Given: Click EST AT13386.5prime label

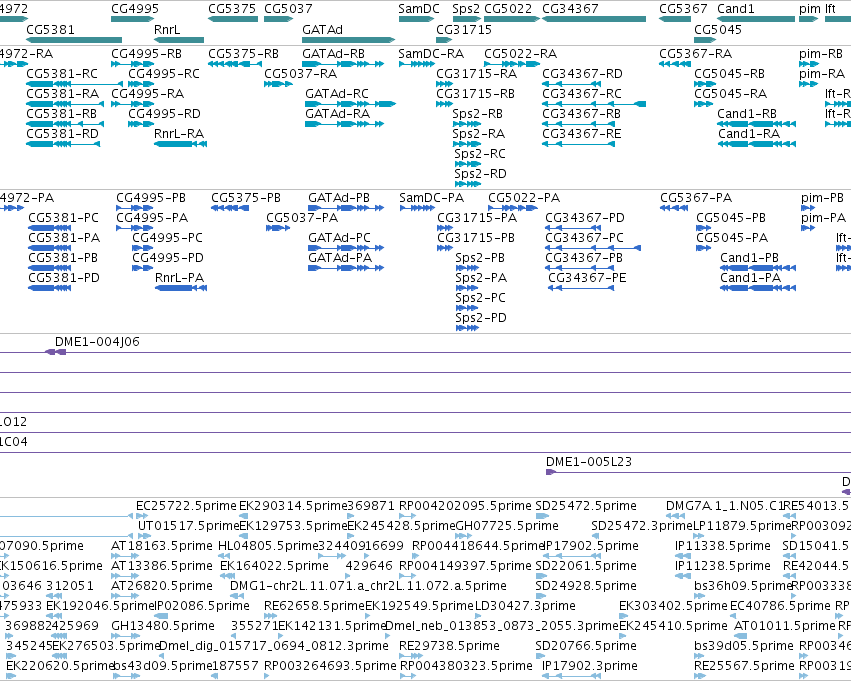Looking at the screenshot, I should pos(162,566).
